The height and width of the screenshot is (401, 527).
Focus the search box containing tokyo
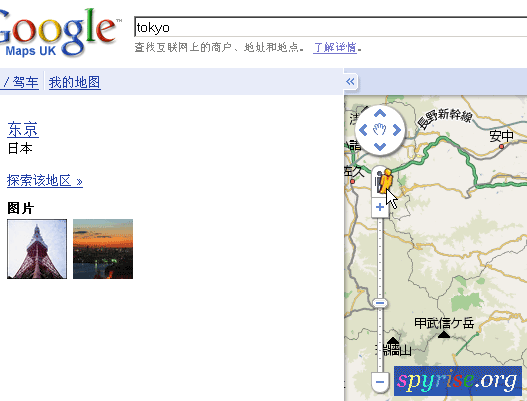[330, 27]
